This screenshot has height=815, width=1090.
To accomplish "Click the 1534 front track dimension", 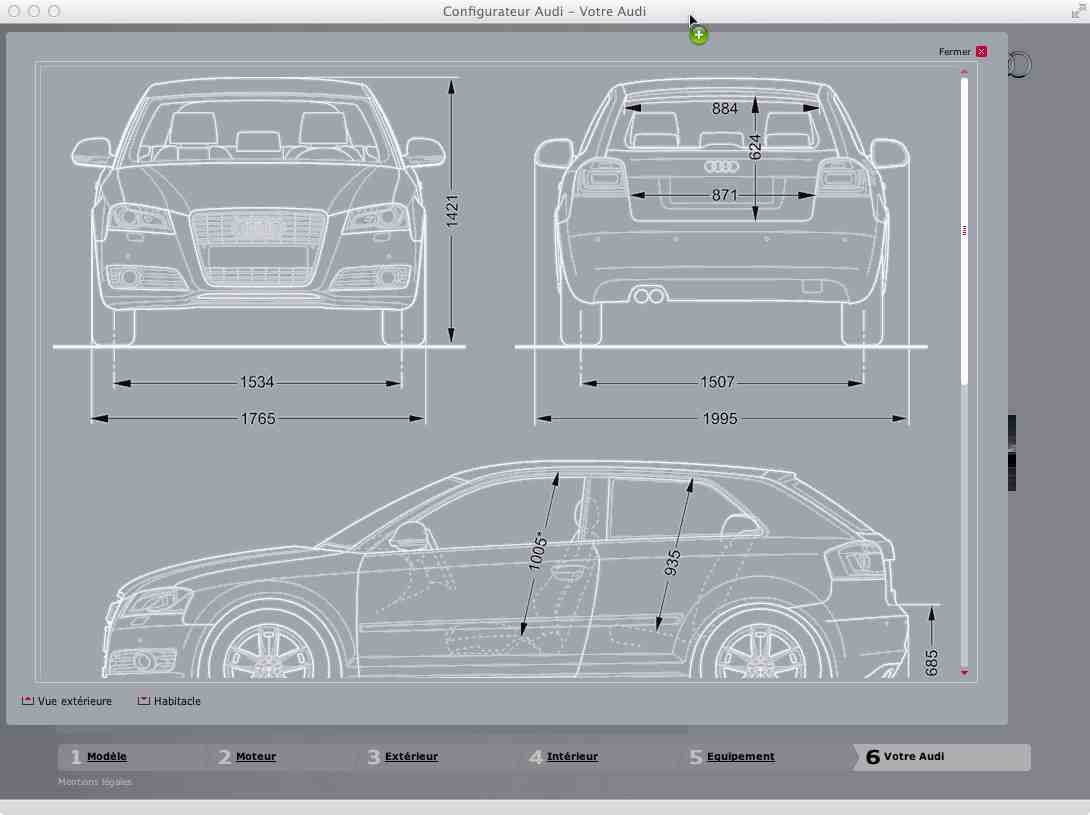I will pos(257,382).
